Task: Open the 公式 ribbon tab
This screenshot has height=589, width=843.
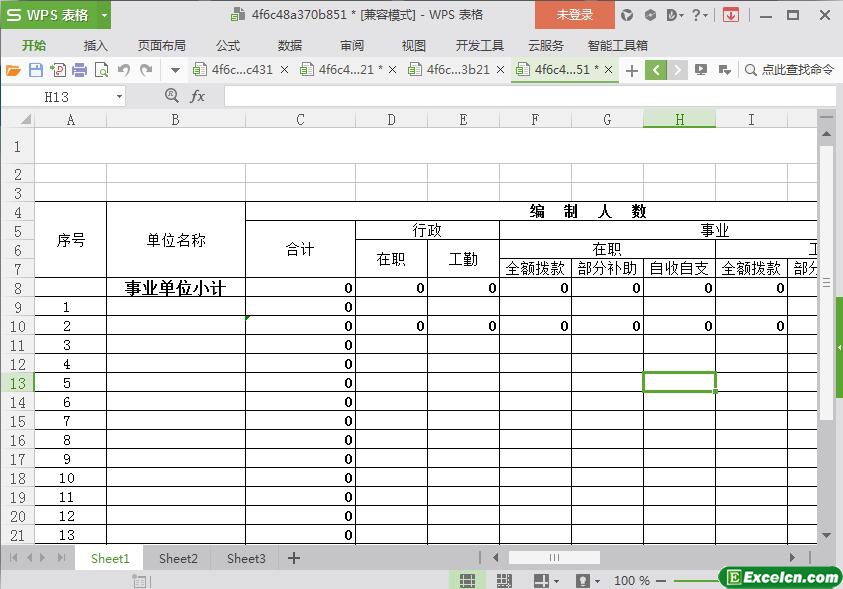Action: pos(228,46)
